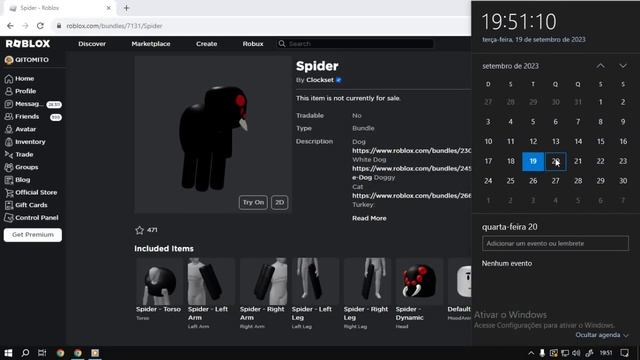Open the Friends page from sidebar

pyautogui.click(x=33, y=117)
